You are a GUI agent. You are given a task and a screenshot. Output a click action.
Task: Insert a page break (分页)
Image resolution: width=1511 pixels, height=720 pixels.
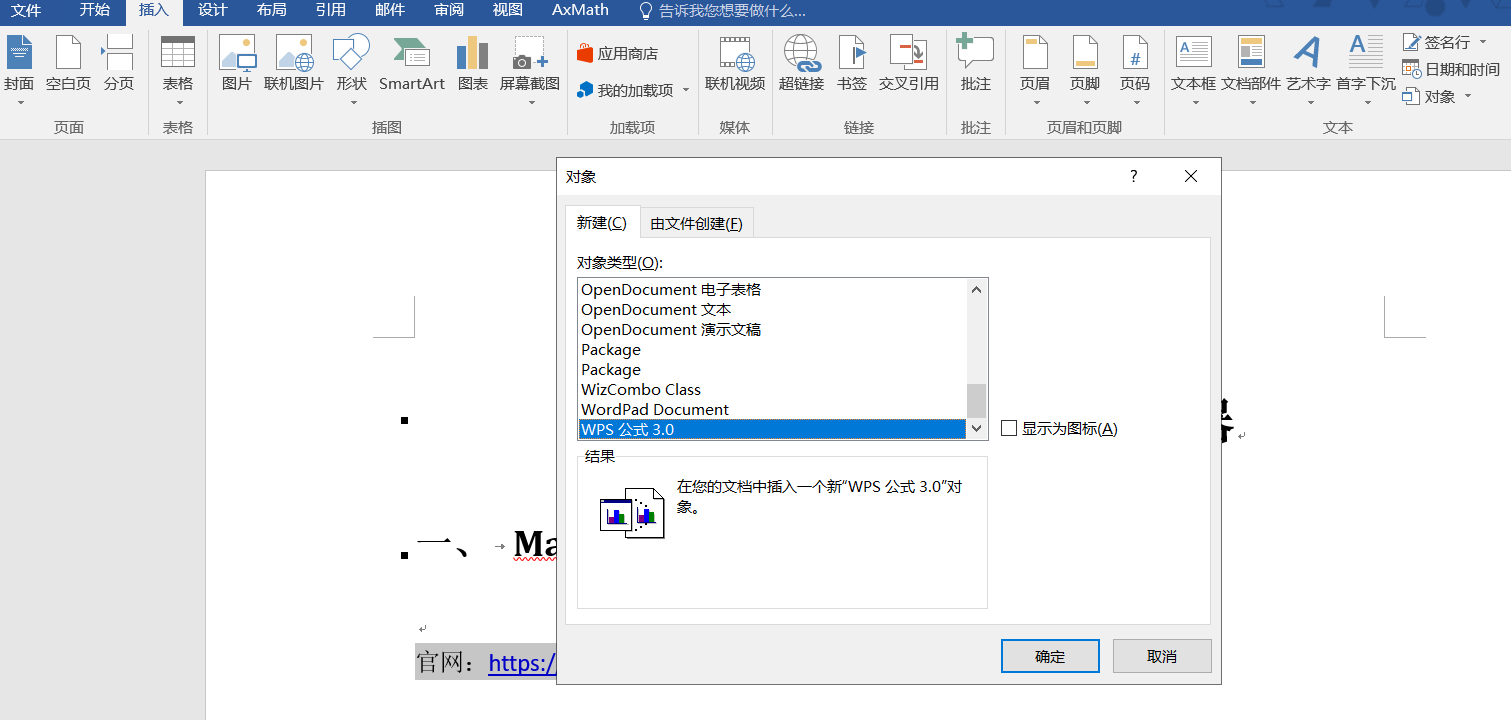coord(119,64)
